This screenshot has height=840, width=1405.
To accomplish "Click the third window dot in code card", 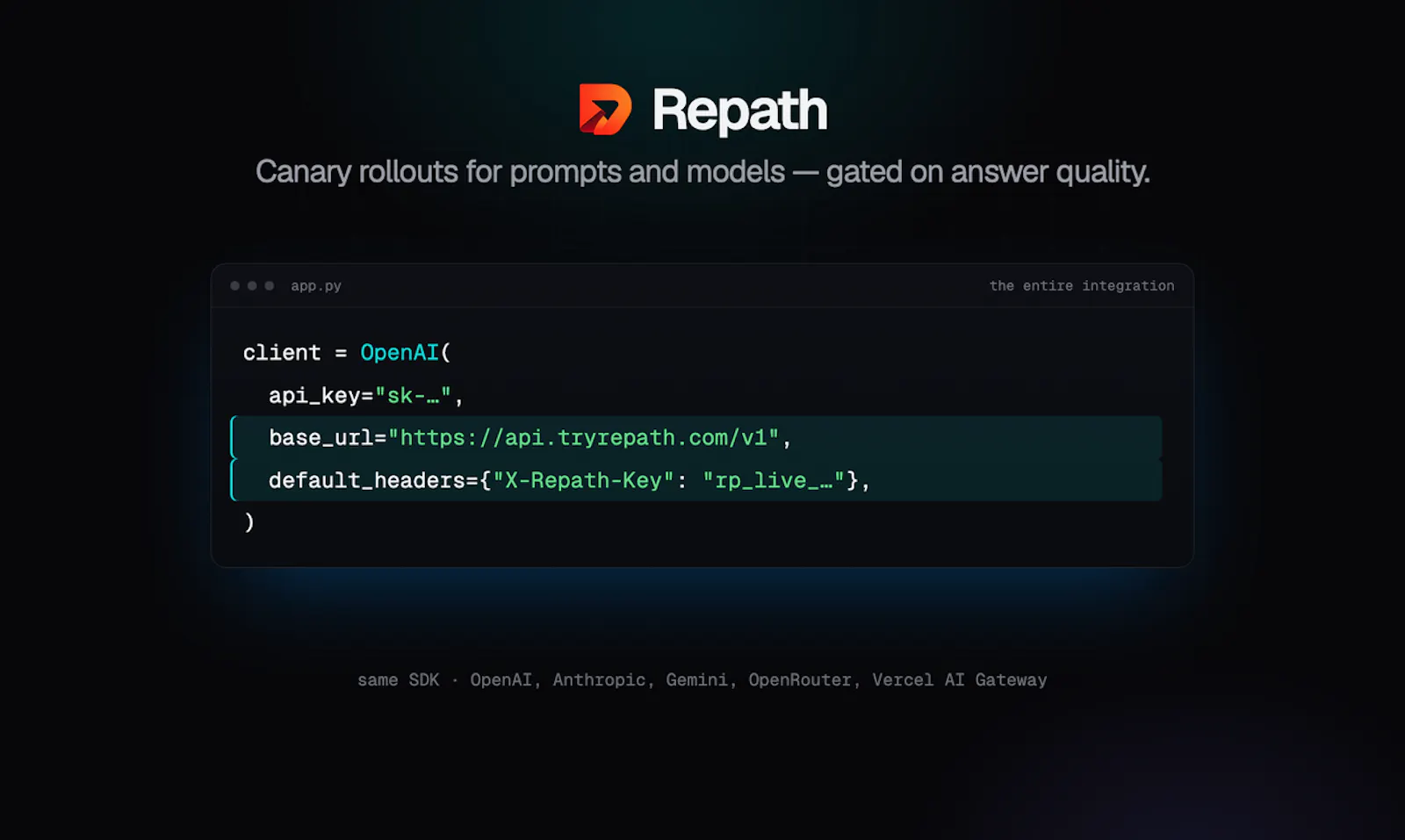I will point(270,286).
